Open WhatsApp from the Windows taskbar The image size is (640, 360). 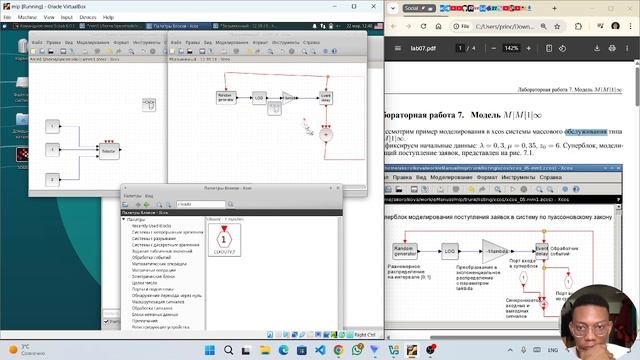pyautogui.click(x=357, y=350)
